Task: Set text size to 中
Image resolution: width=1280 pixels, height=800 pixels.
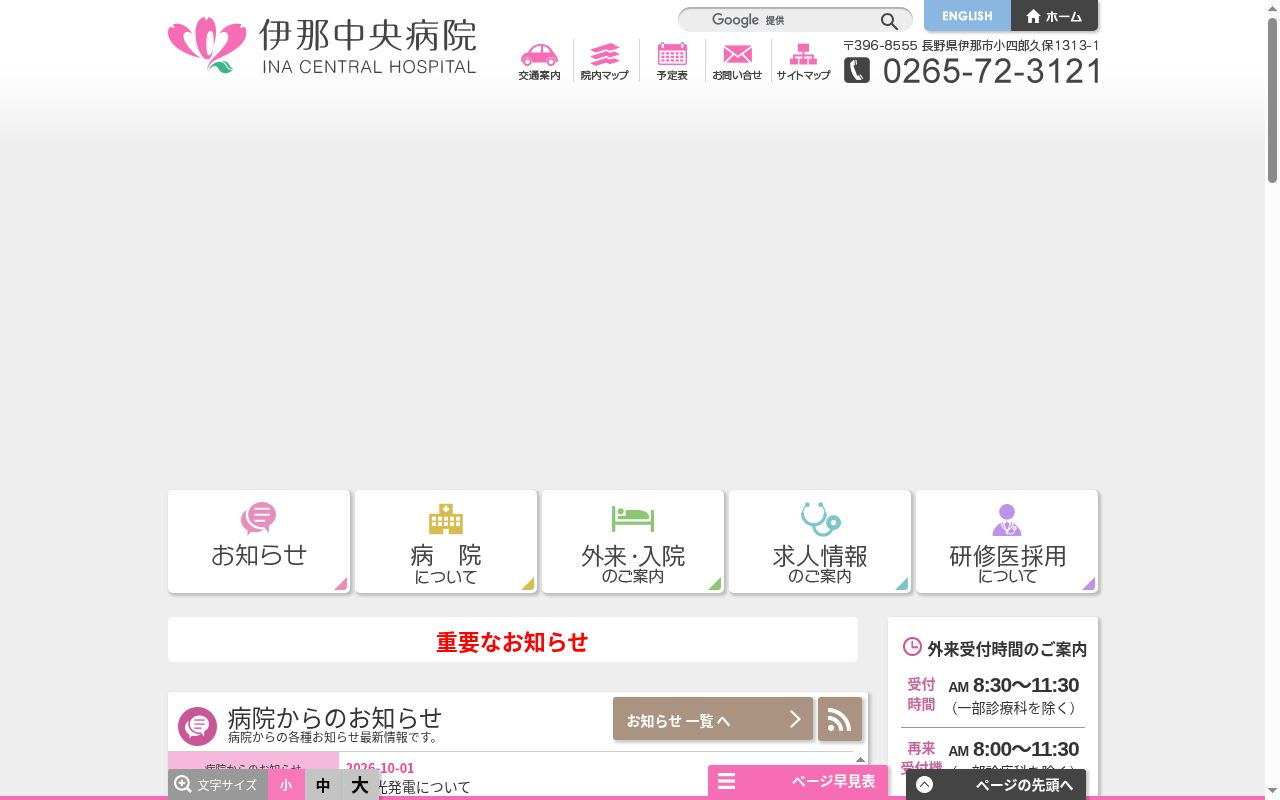Action: pos(323,785)
